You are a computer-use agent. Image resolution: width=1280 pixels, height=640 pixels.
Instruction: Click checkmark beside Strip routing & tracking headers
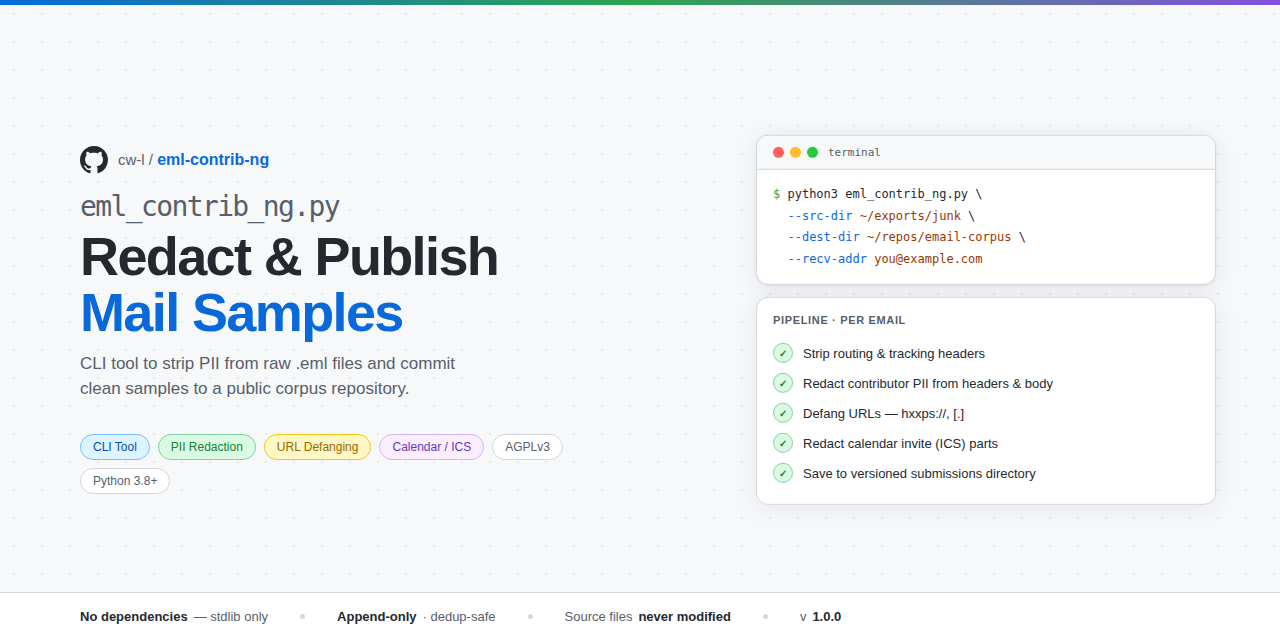pos(783,353)
